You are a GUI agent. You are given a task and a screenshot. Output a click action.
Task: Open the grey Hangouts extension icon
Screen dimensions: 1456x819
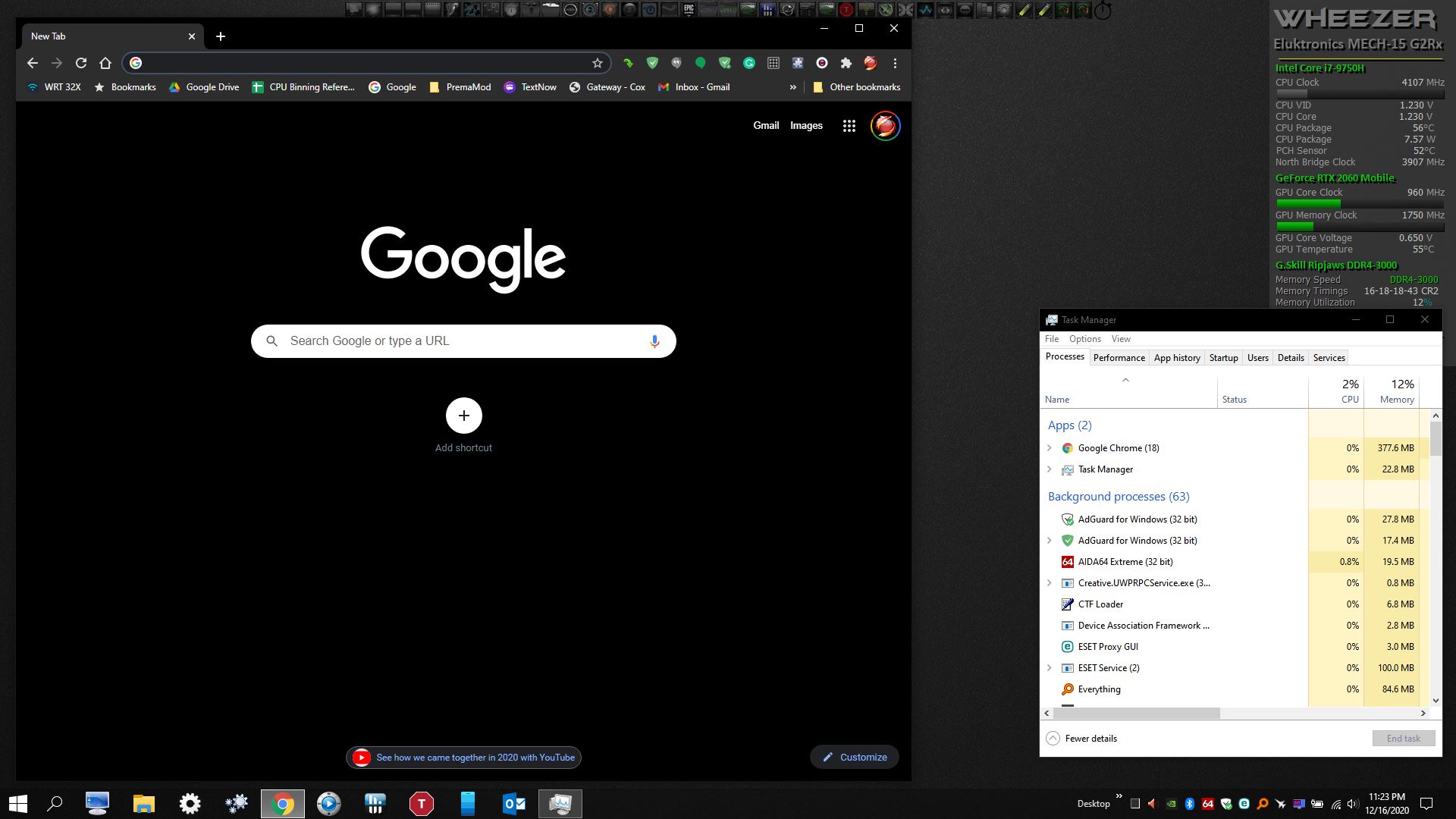coord(676,63)
